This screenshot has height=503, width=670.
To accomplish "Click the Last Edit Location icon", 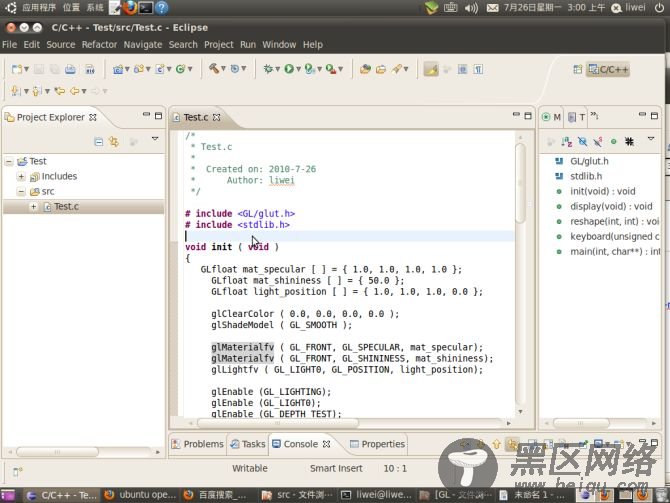I will tap(60, 91).
